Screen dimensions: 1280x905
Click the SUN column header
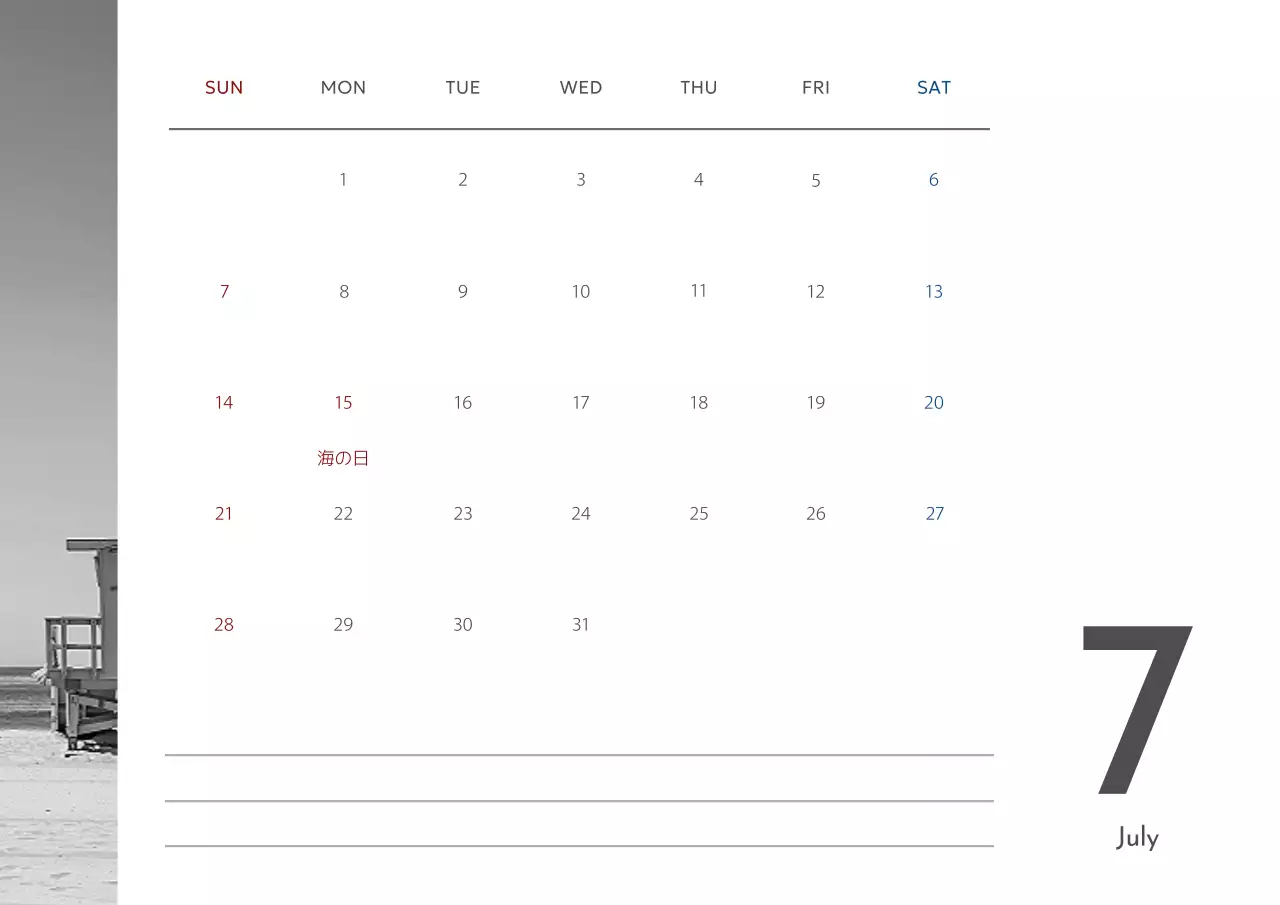pos(224,88)
